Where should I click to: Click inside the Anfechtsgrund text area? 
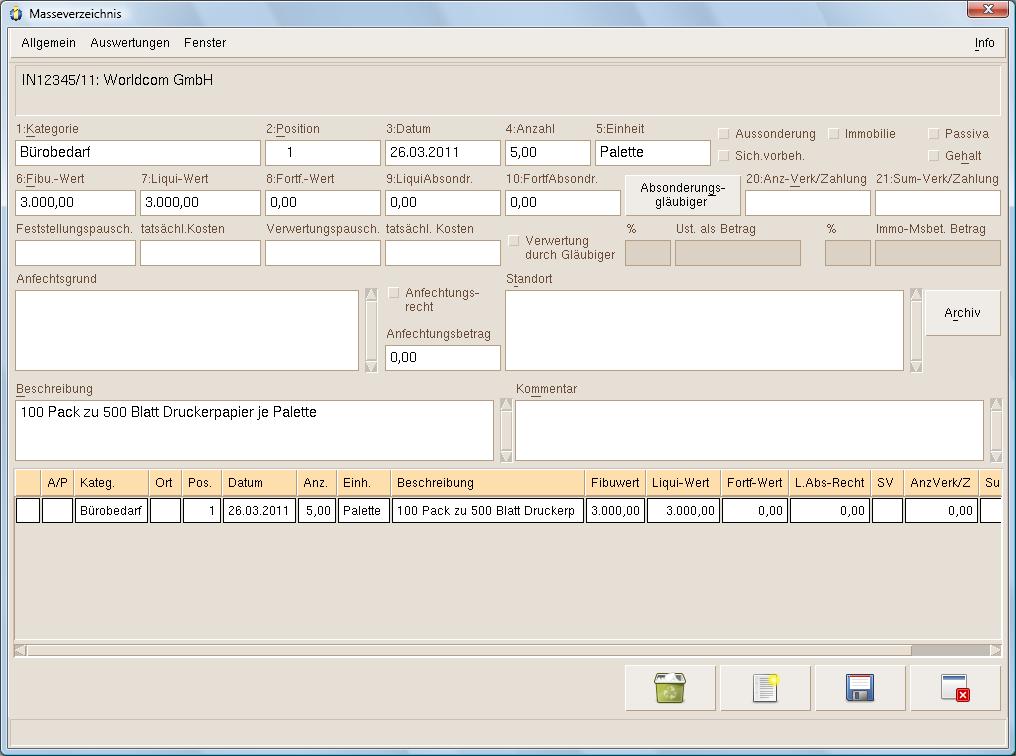pos(187,330)
